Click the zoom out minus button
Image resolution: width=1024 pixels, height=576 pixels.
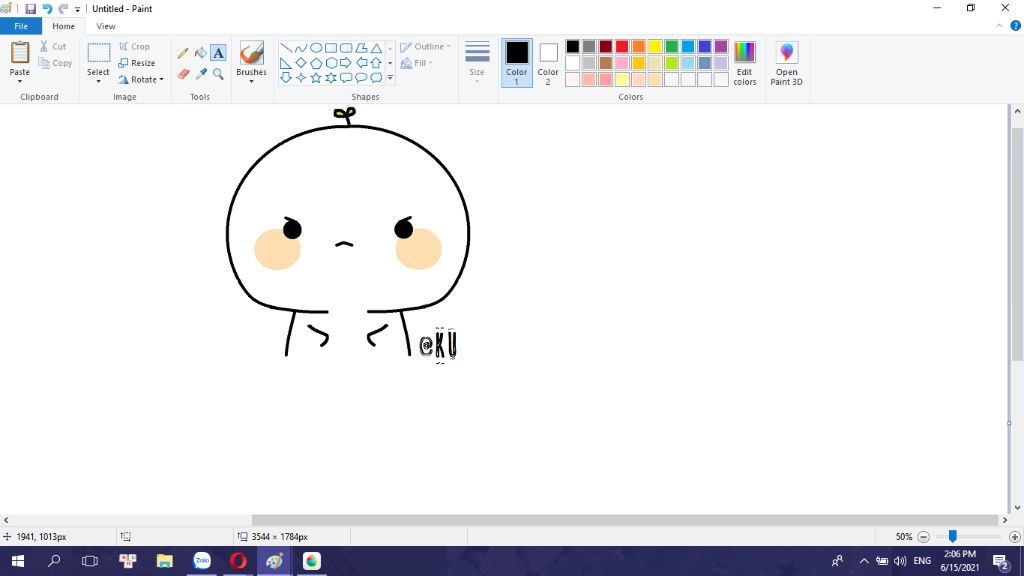(x=923, y=537)
